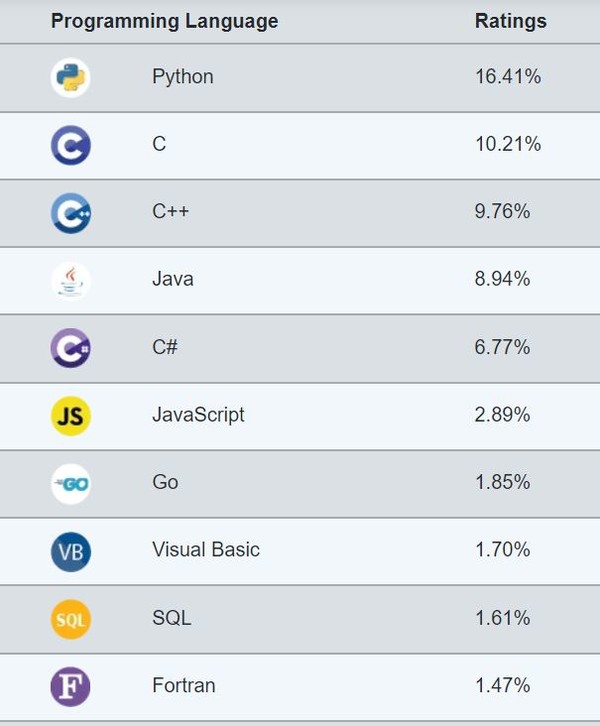The image size is (600, 726).
Task: Click the Ratings column header
Action: (x=510, y=21)
